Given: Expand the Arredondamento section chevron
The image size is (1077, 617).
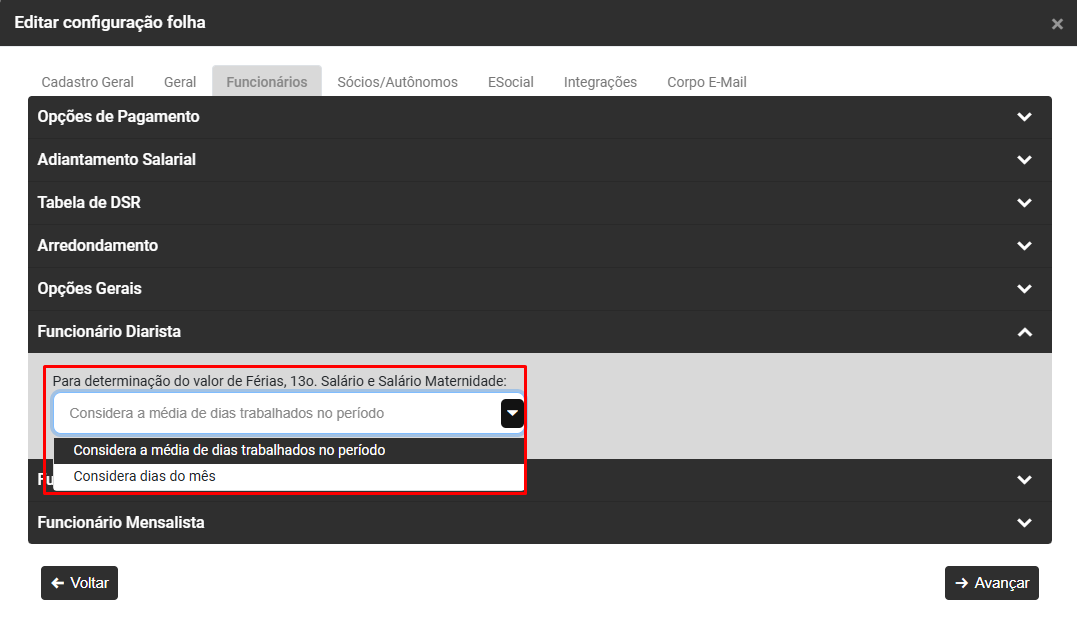Looking at the screenshot, I should point(1024,245).
